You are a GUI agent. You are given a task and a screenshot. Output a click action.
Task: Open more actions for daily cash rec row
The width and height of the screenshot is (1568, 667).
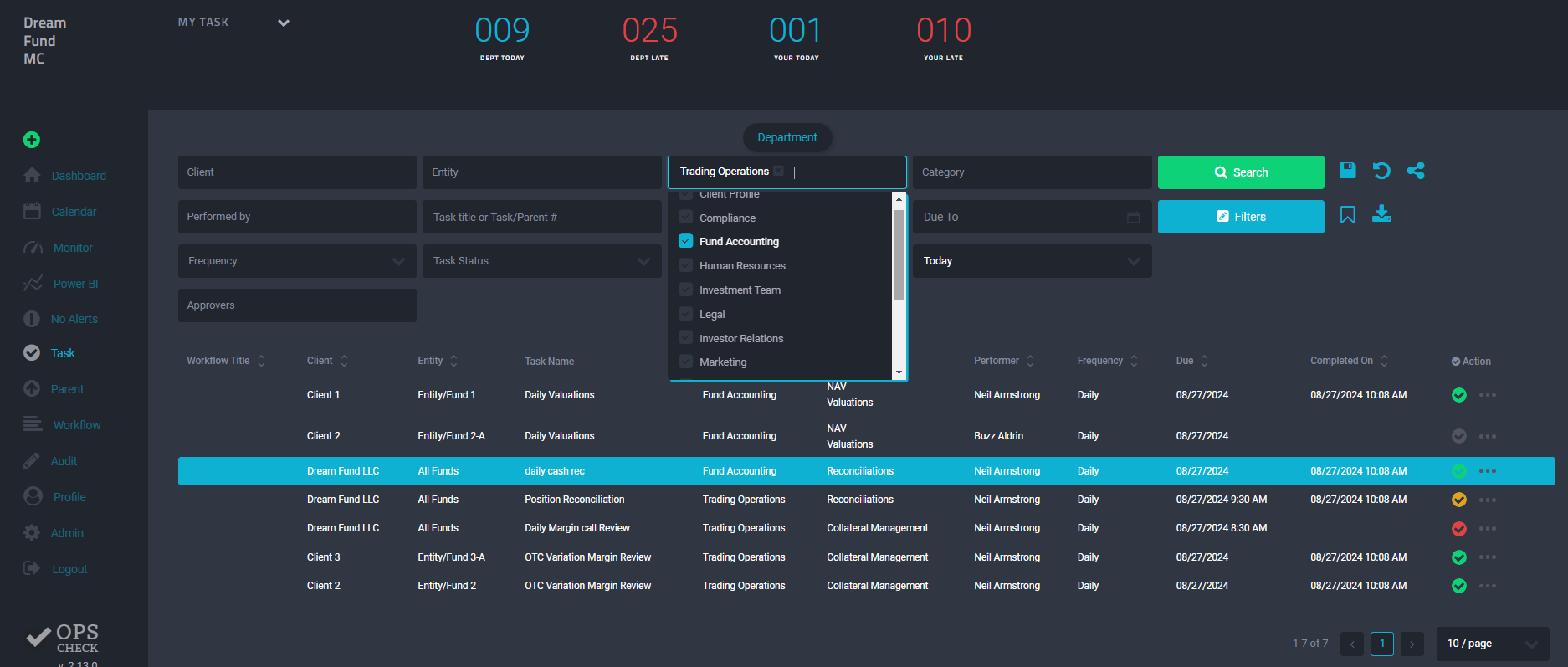[x=1488, y=471]
